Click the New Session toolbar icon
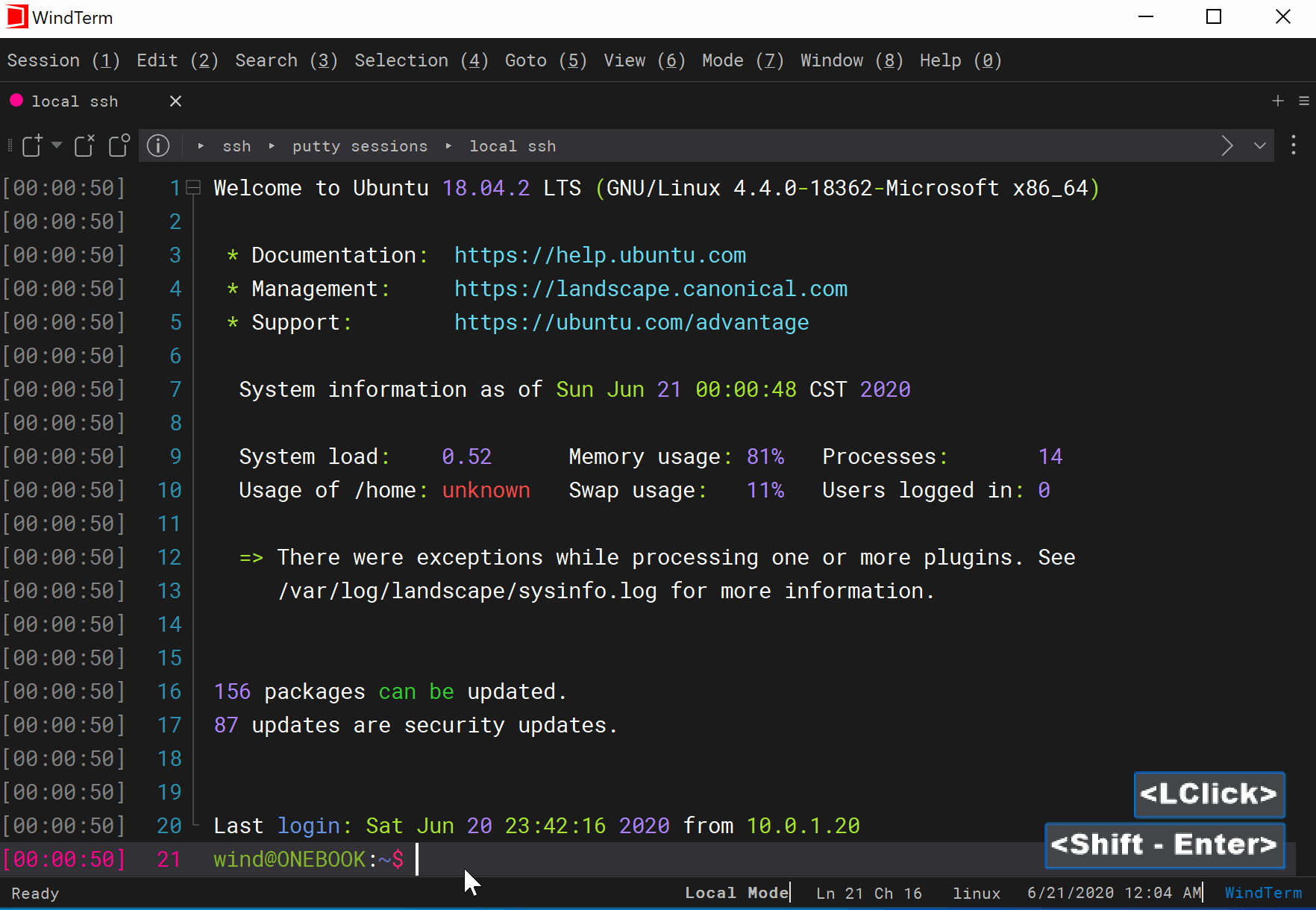Viewport: 1316px width, 910px height. coord(32,145)
